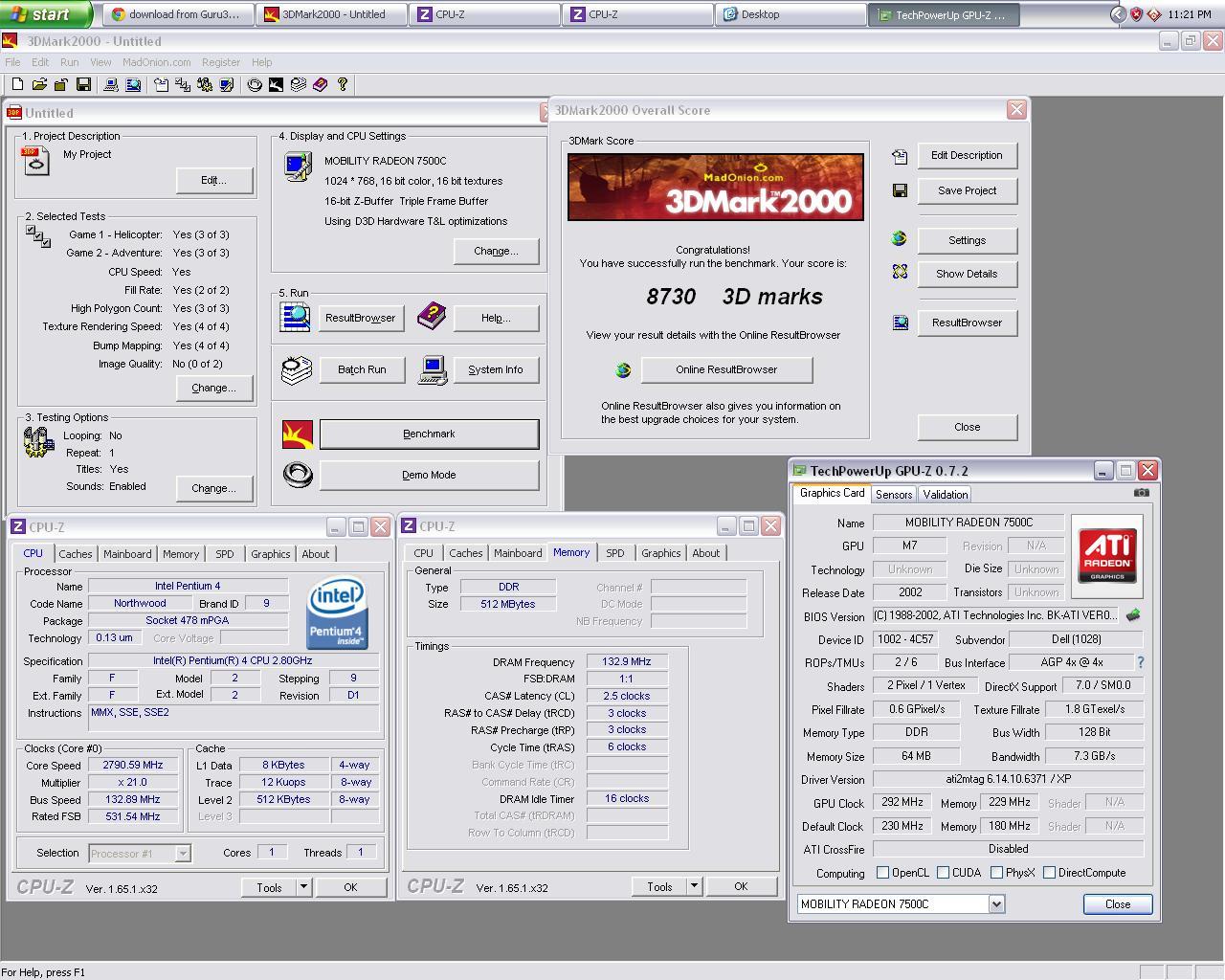Image resolution: width=1225 pixels, height=980 pixels.
Task: Click the clipboard project description toolbar icon
Action: point(161,85)
